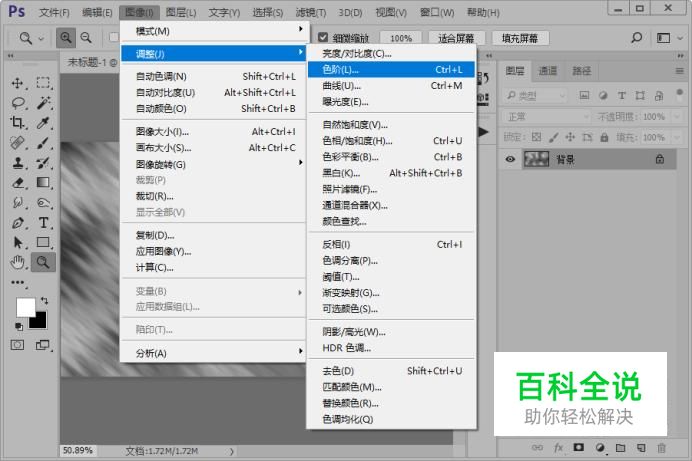Toggle lock all padlock icon
This screenshot has height=461, width=692.
[604, 137]
